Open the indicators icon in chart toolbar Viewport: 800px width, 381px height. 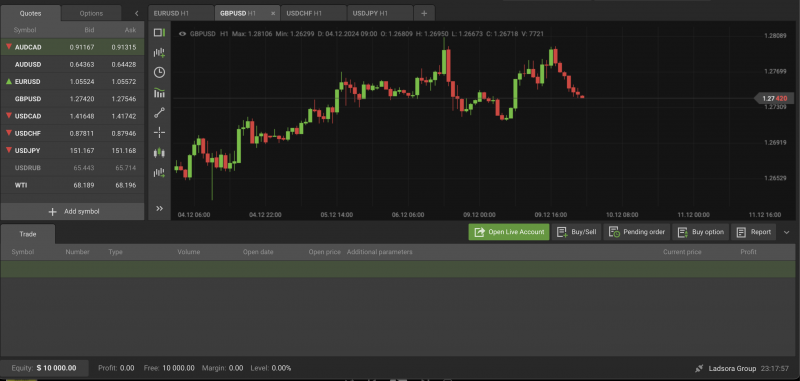tap(160, 93)
